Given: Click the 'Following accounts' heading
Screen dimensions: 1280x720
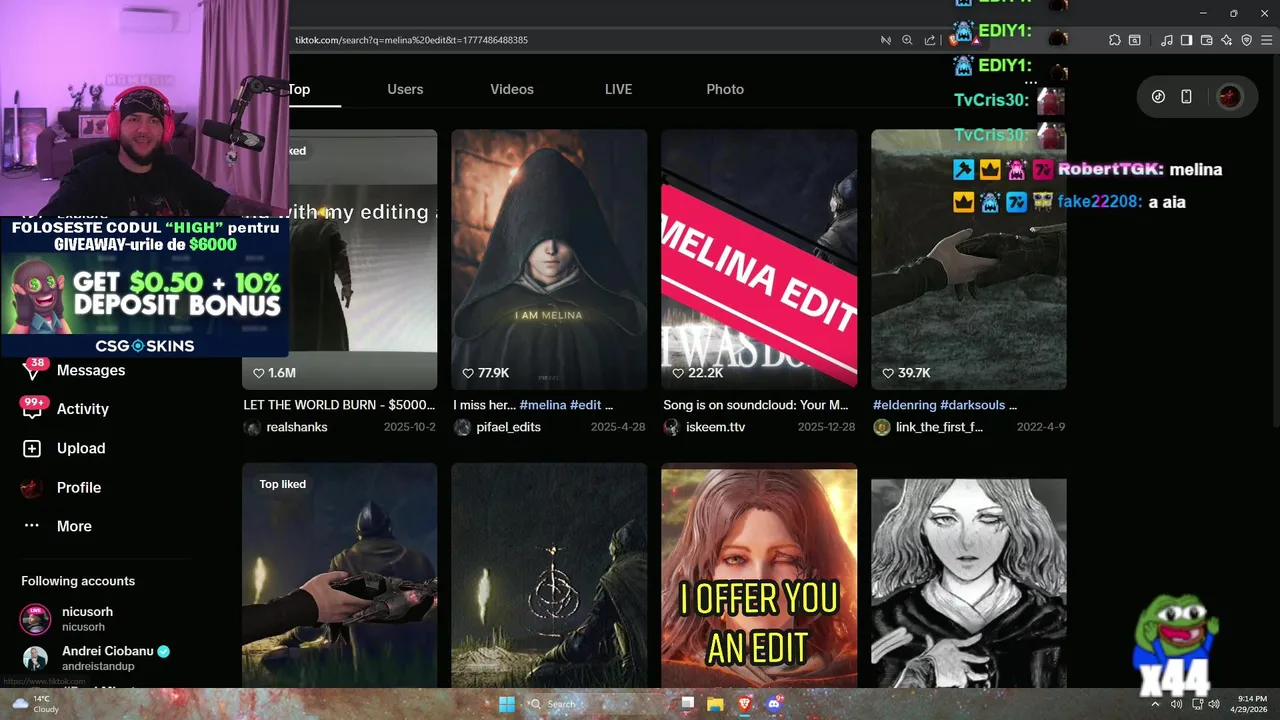Looking at the screenshot, I should 78,581.
